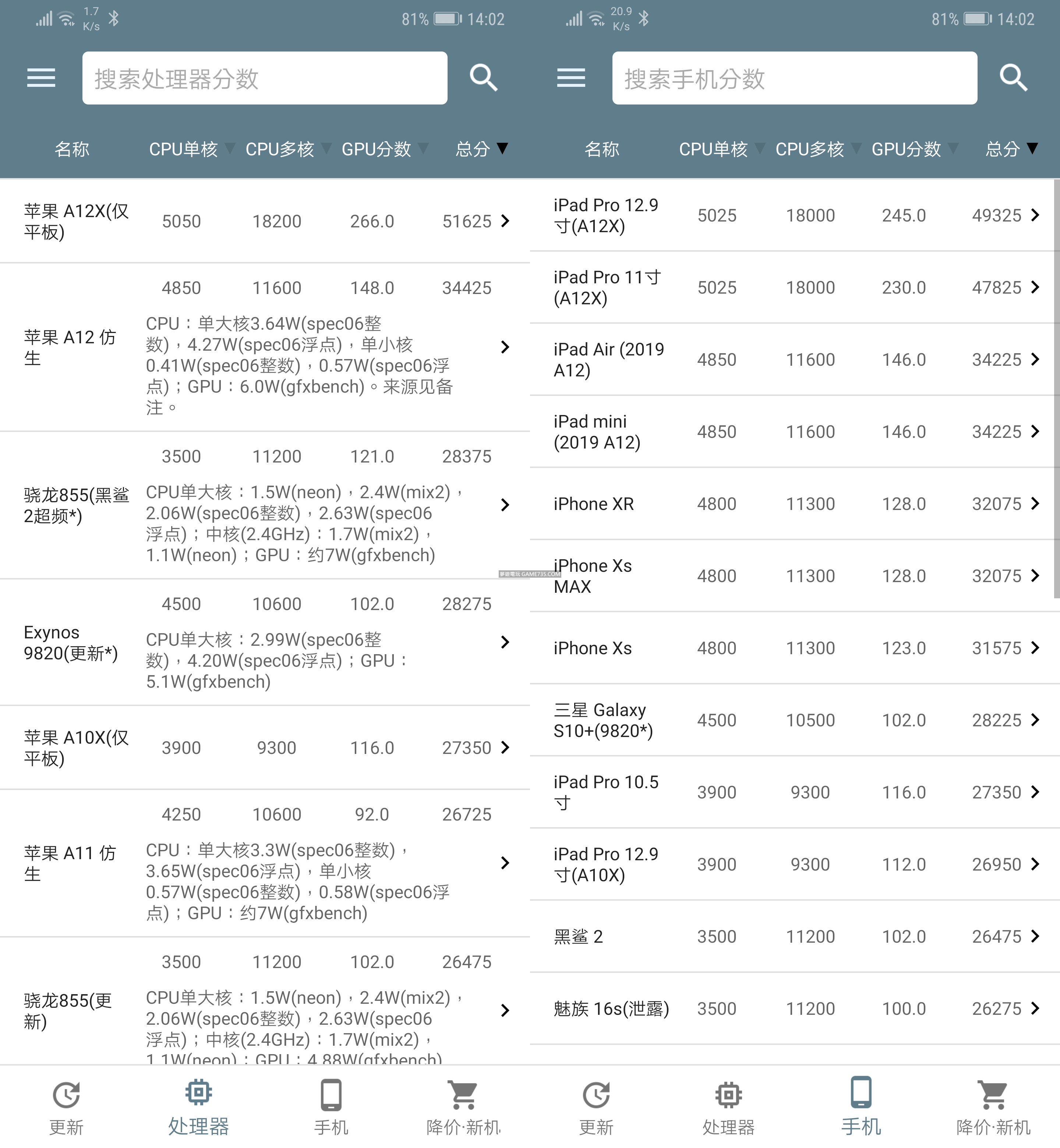Click the 搜索处理器分数 search field
The width and height of the screenshot is (1060, 1148).
coord(264,78)
